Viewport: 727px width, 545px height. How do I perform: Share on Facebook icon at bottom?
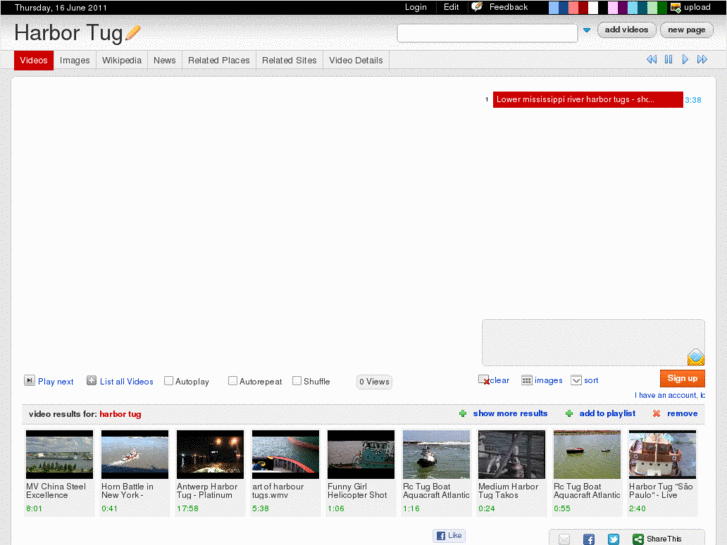pyautogui.click(x=589, y=539)
